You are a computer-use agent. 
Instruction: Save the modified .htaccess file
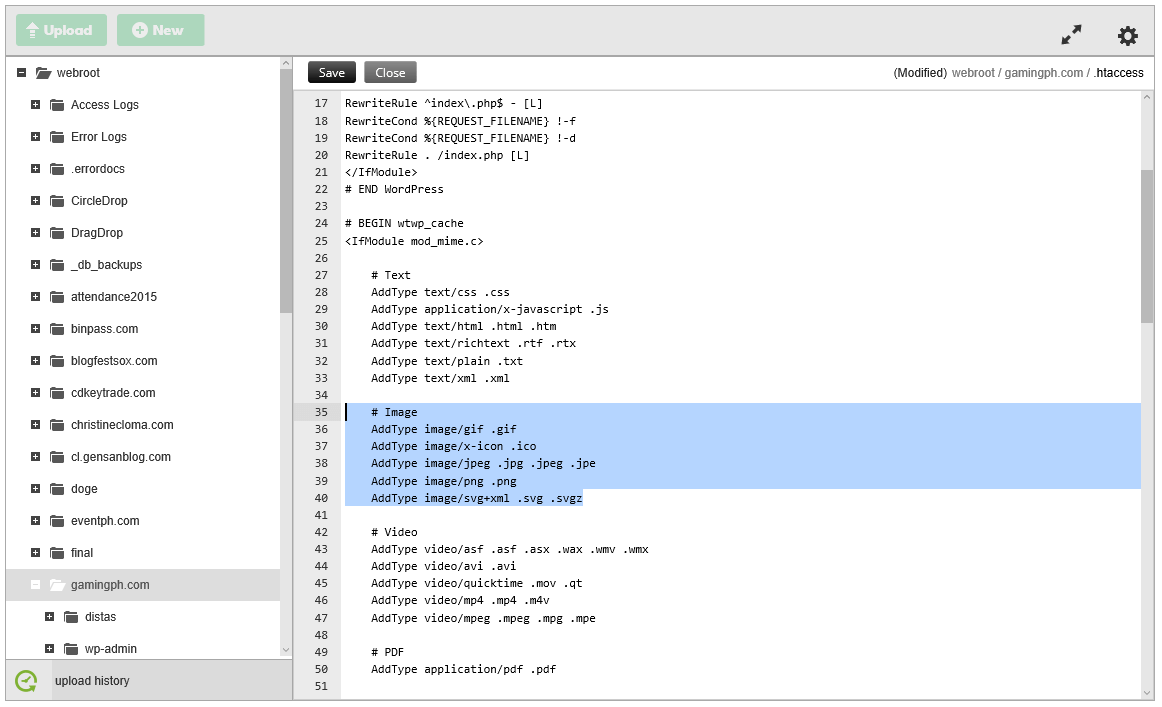[x=331, y=73]
